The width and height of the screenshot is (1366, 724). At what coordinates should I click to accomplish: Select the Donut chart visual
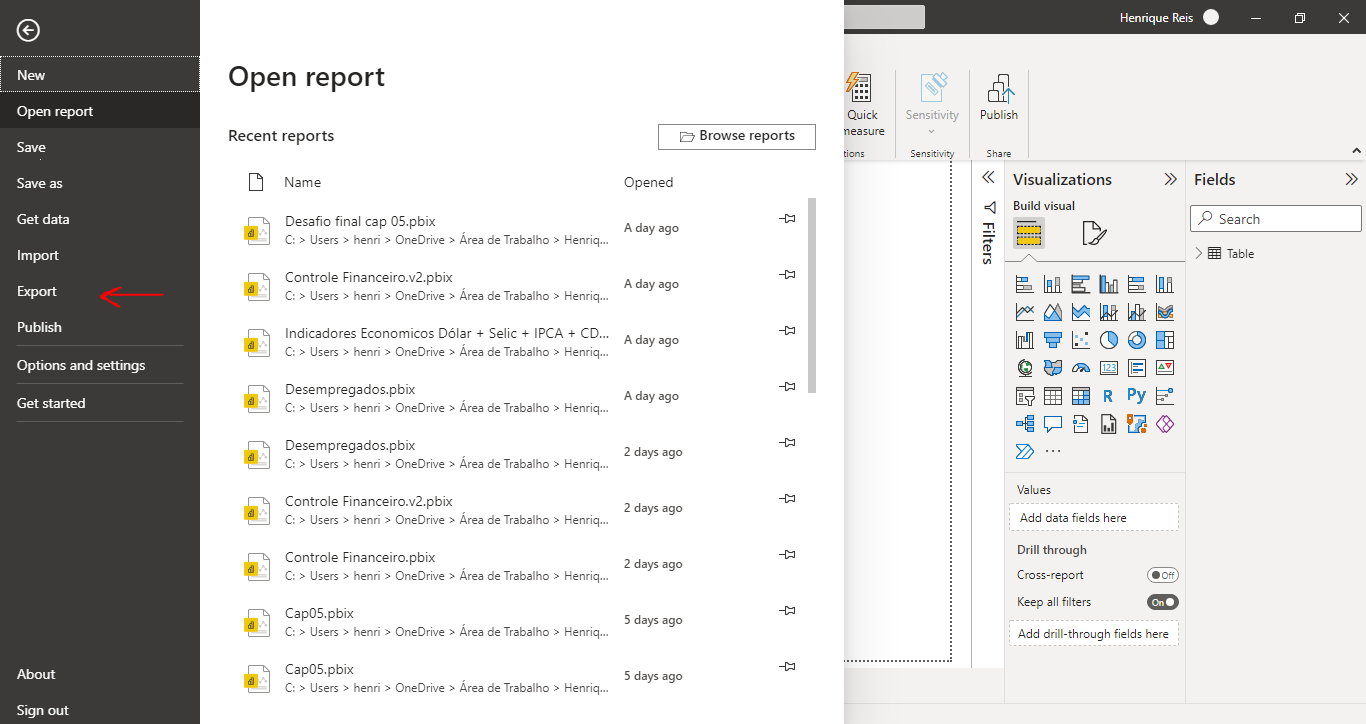click(1136, 341)
